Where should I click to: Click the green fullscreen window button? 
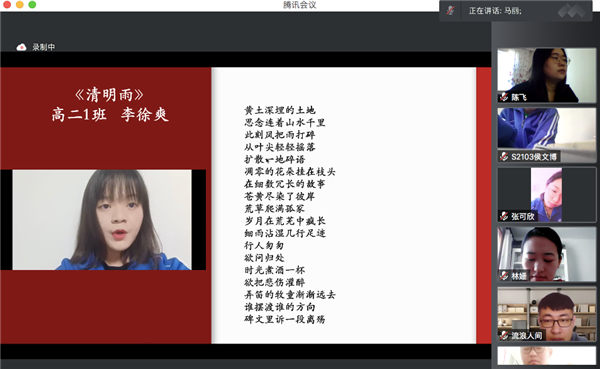[32, 5]
